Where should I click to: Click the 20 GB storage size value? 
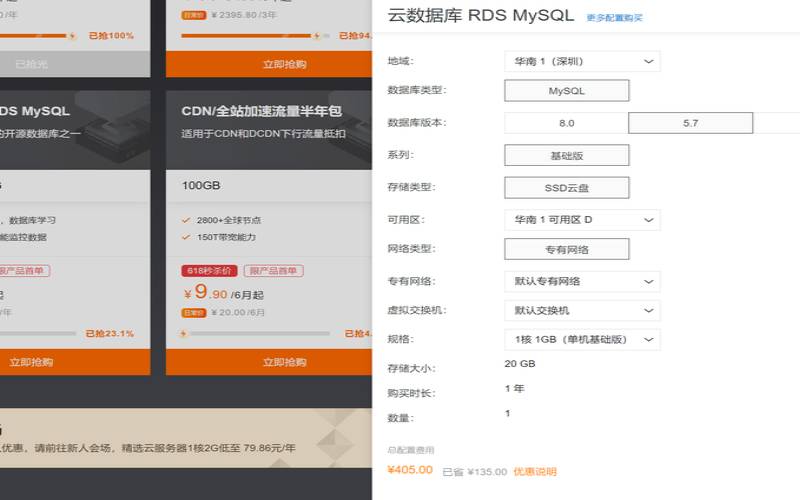[520, 364]
